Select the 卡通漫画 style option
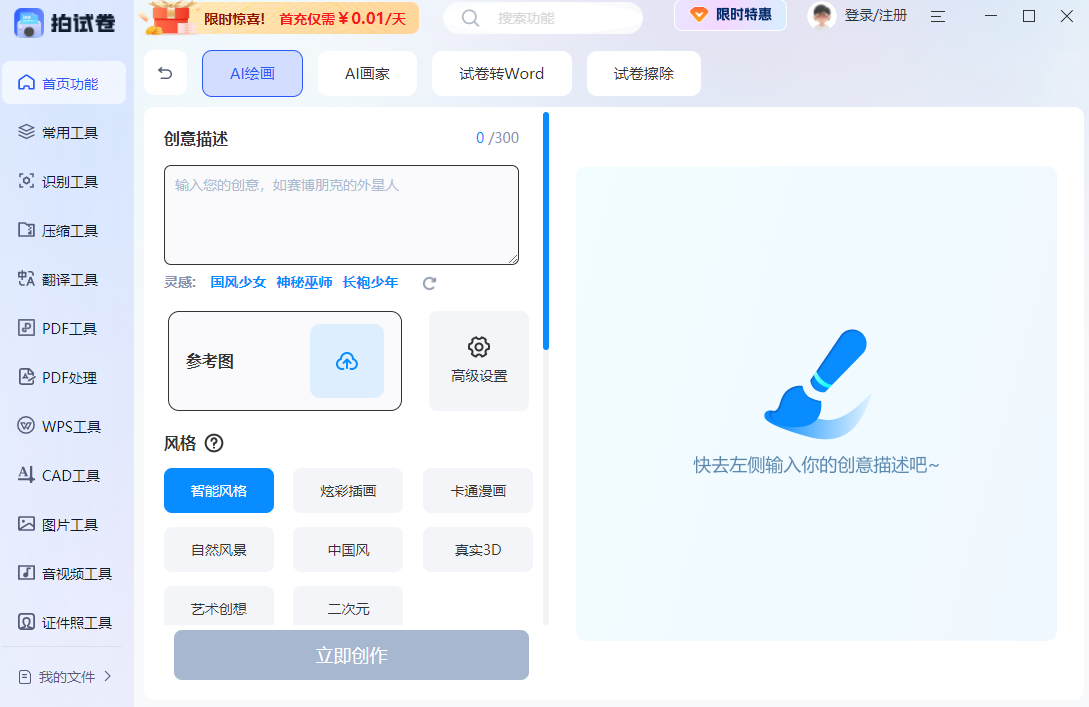Screen dimensions: 1089x707 478,490
